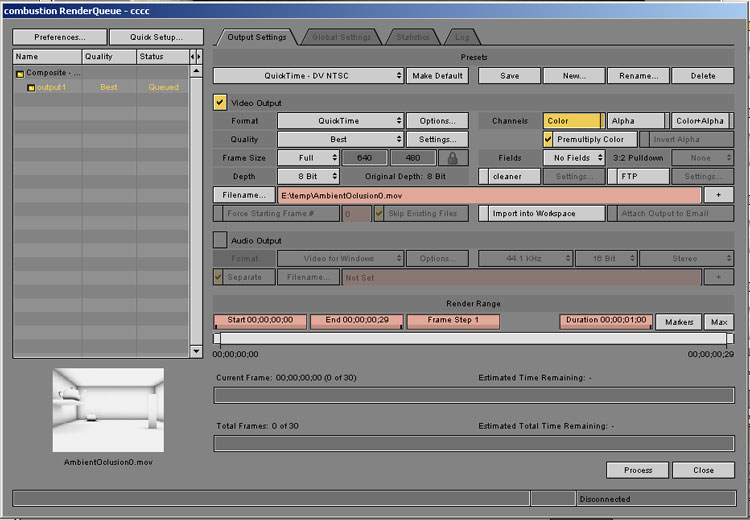This screenshot has height=520, width=750.
Task: Toggle Skip Existing Files checkbox
Action: [x=379, y=213]
